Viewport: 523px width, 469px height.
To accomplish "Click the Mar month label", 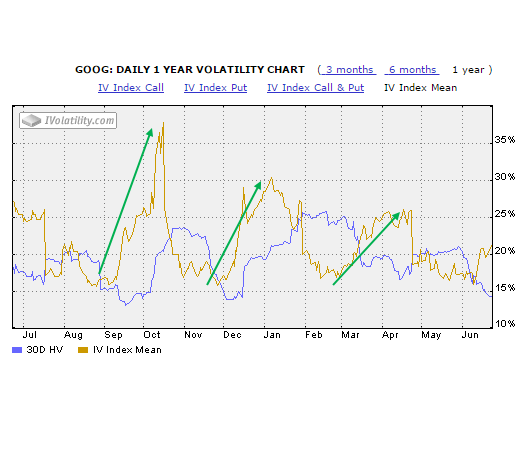I will 350,335.
